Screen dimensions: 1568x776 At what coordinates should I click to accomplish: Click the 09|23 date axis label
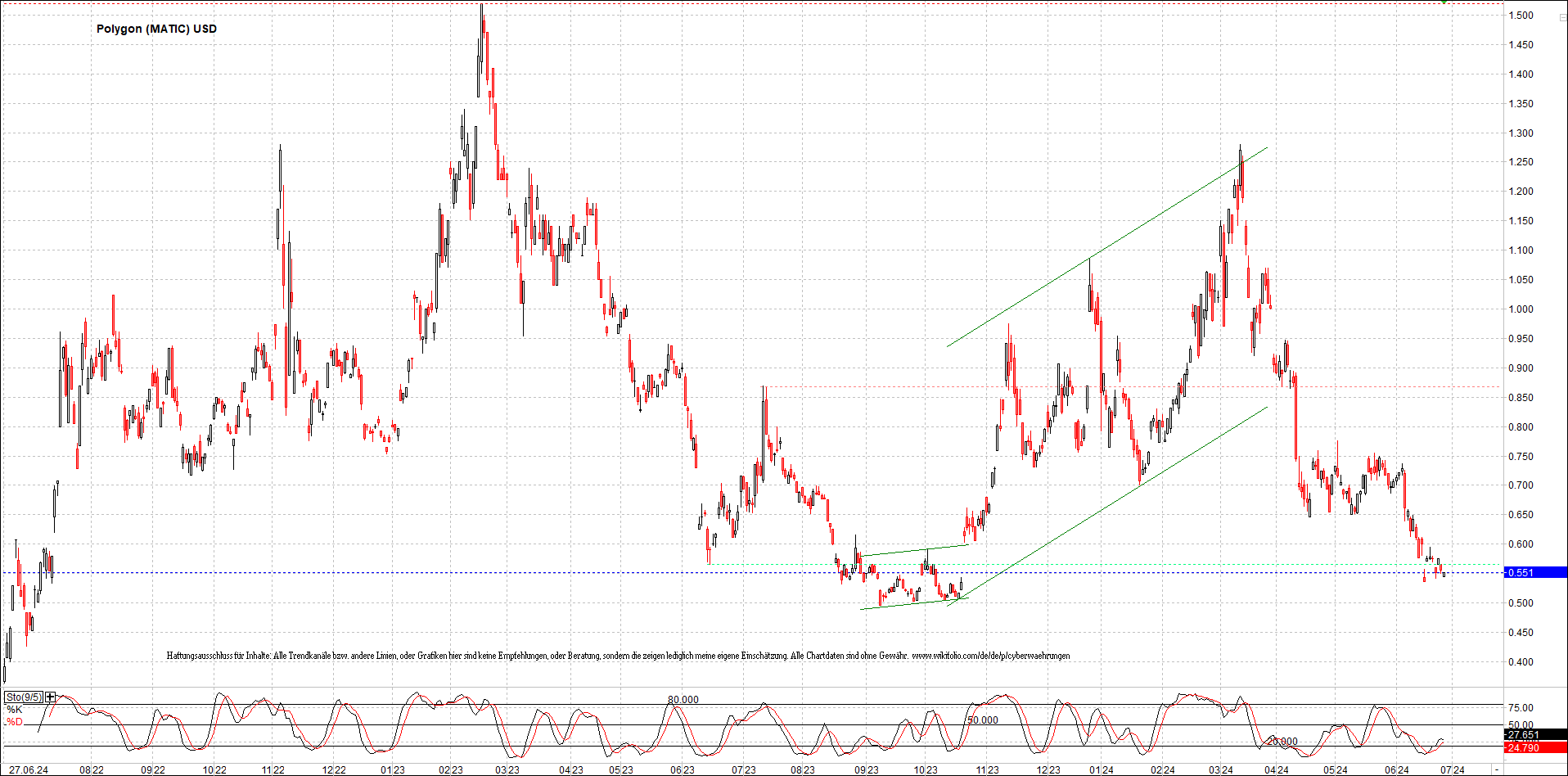click(x=867, y=769)
